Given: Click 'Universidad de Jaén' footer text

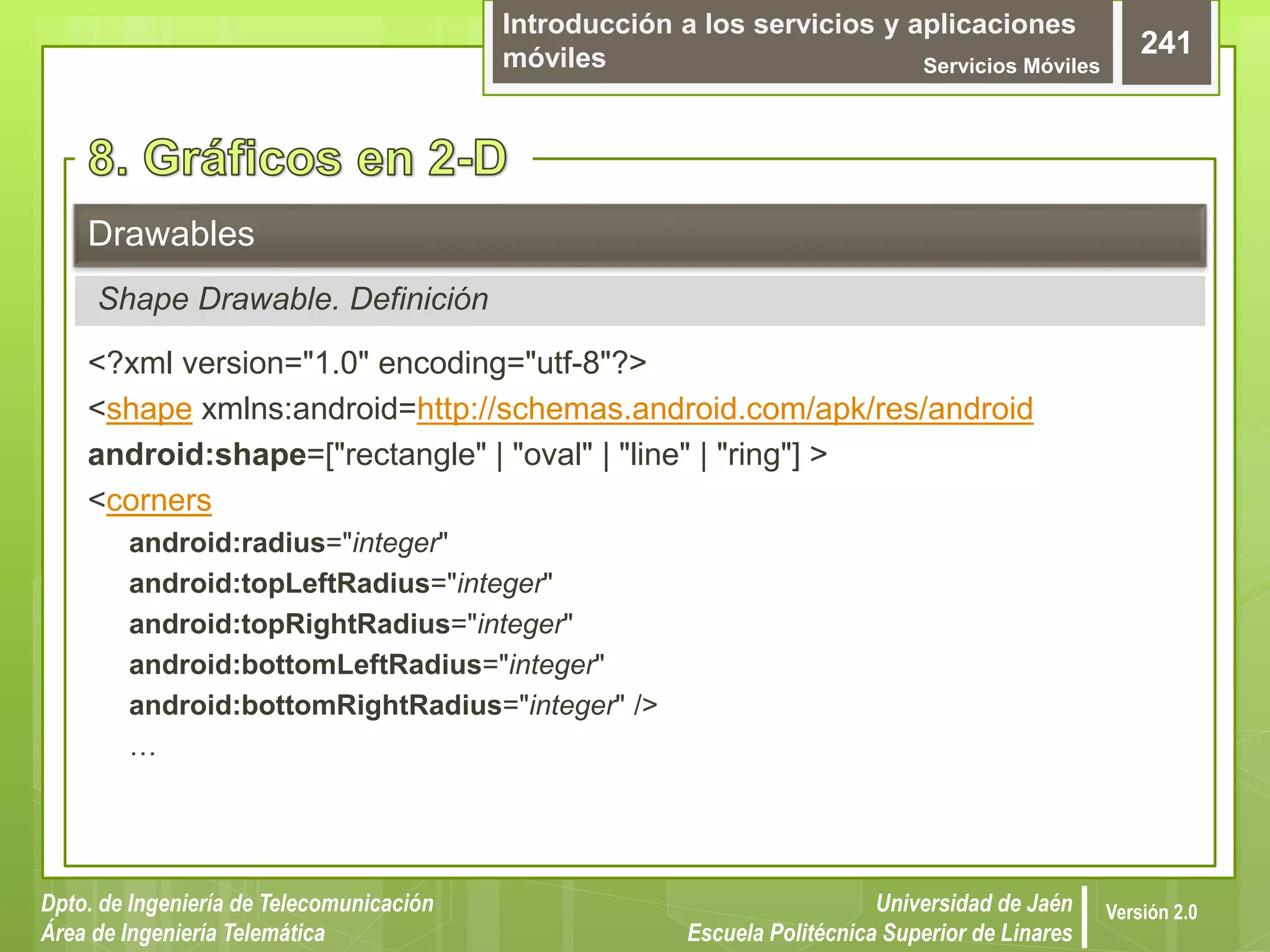Looking at the screenshot, I should point(974,904).
